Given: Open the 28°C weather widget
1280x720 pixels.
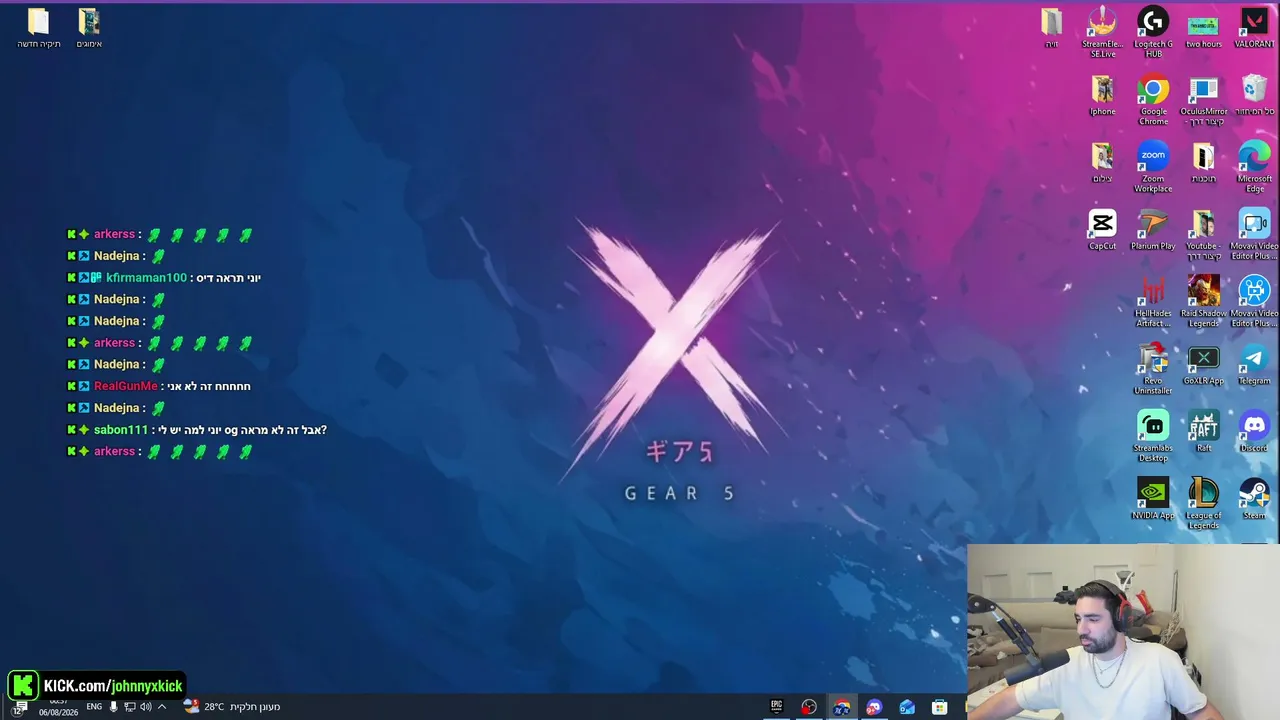Looking at the screenshot, I should coord(231,707).
